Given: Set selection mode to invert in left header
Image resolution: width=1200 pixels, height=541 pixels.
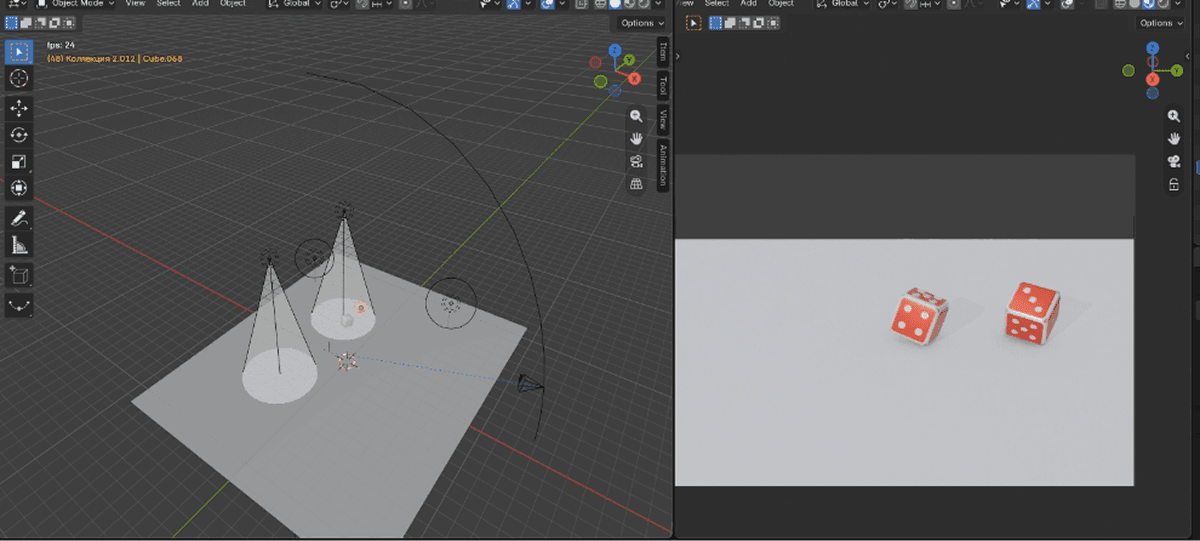Looking at the screenshot, I should (57, 22).
